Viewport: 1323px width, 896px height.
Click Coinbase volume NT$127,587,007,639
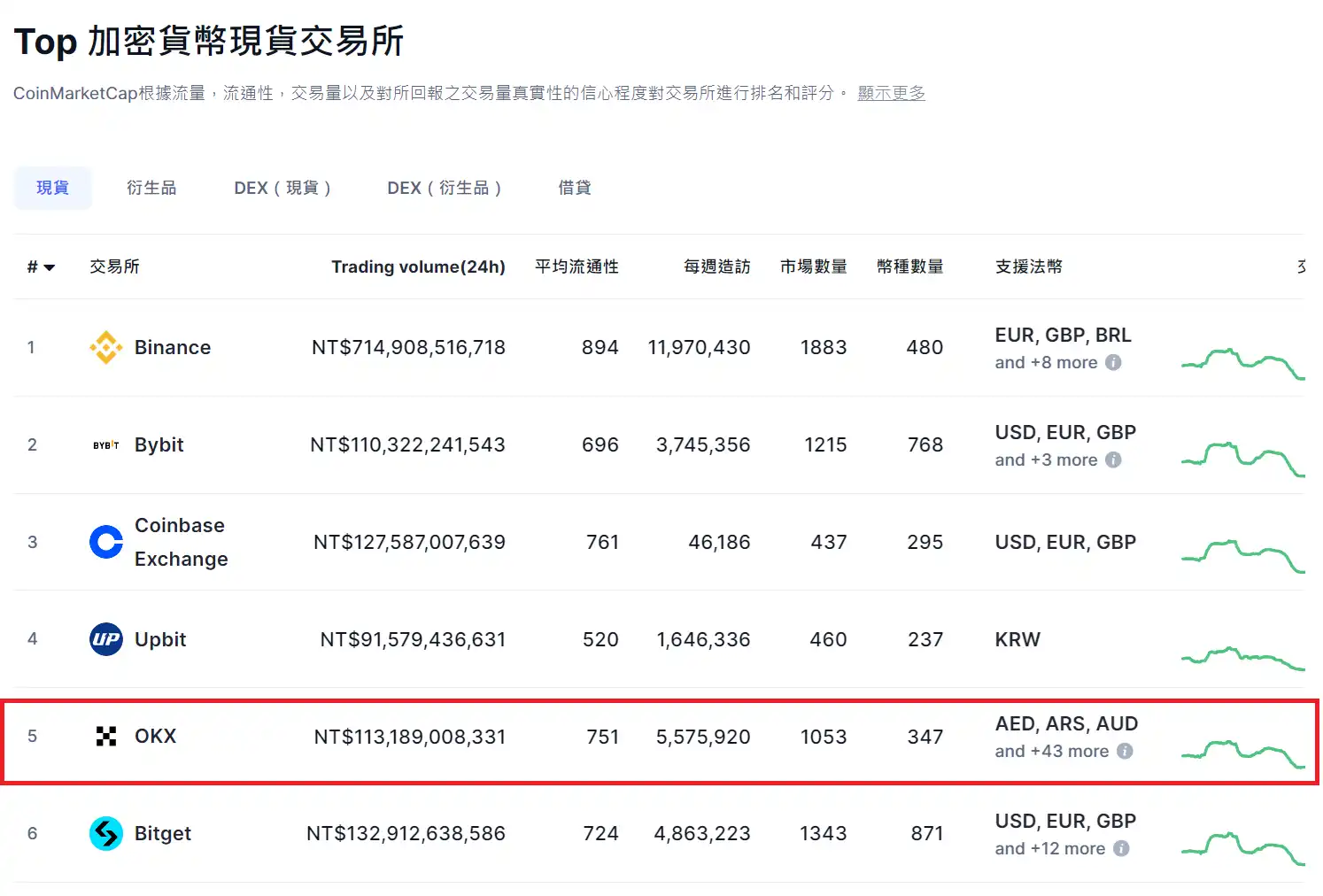409,542
